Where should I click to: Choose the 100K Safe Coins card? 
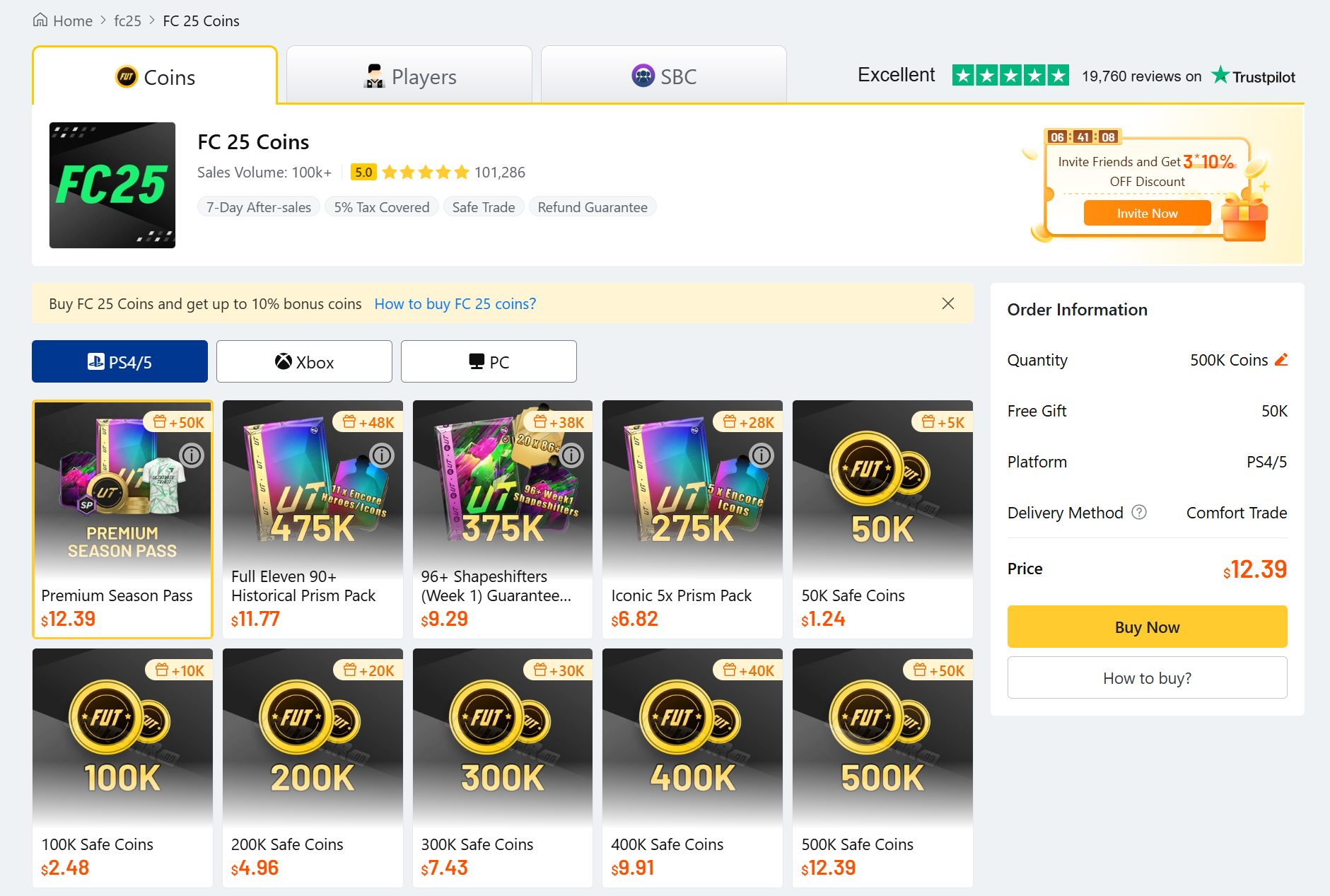122,768
